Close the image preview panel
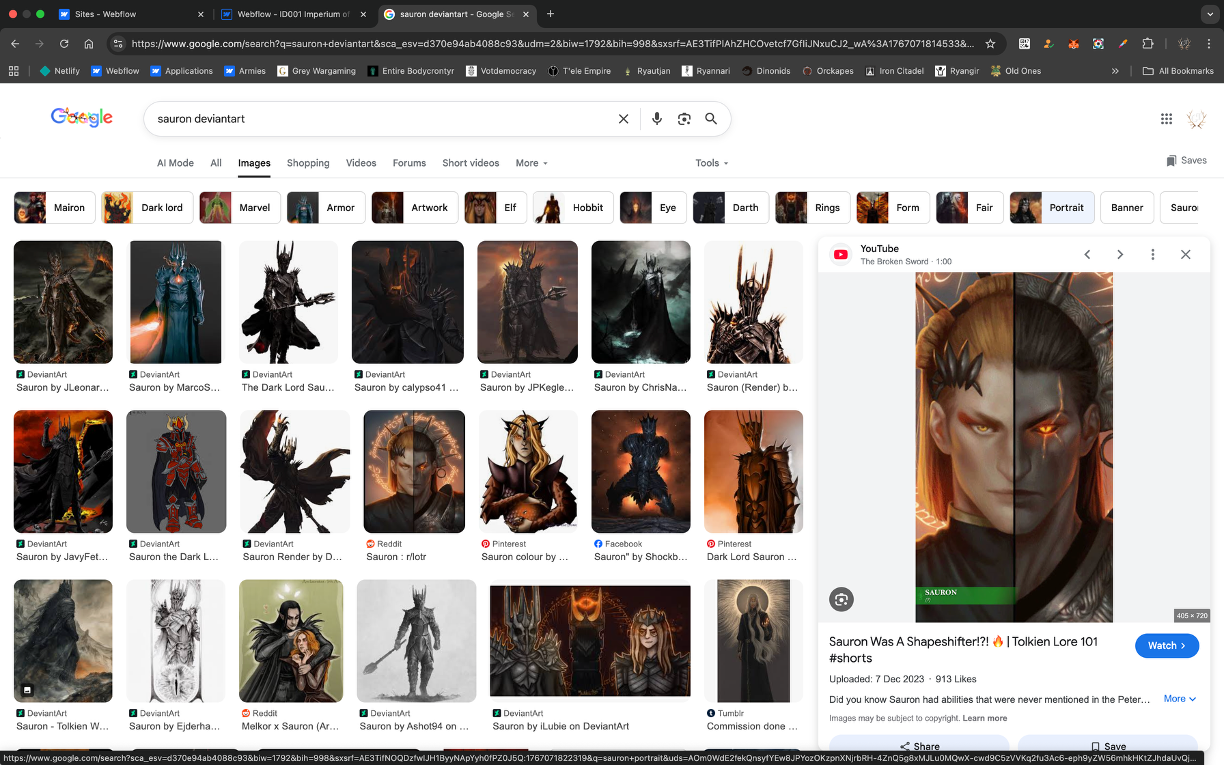1224x766 pixels. coord(1185,254)
